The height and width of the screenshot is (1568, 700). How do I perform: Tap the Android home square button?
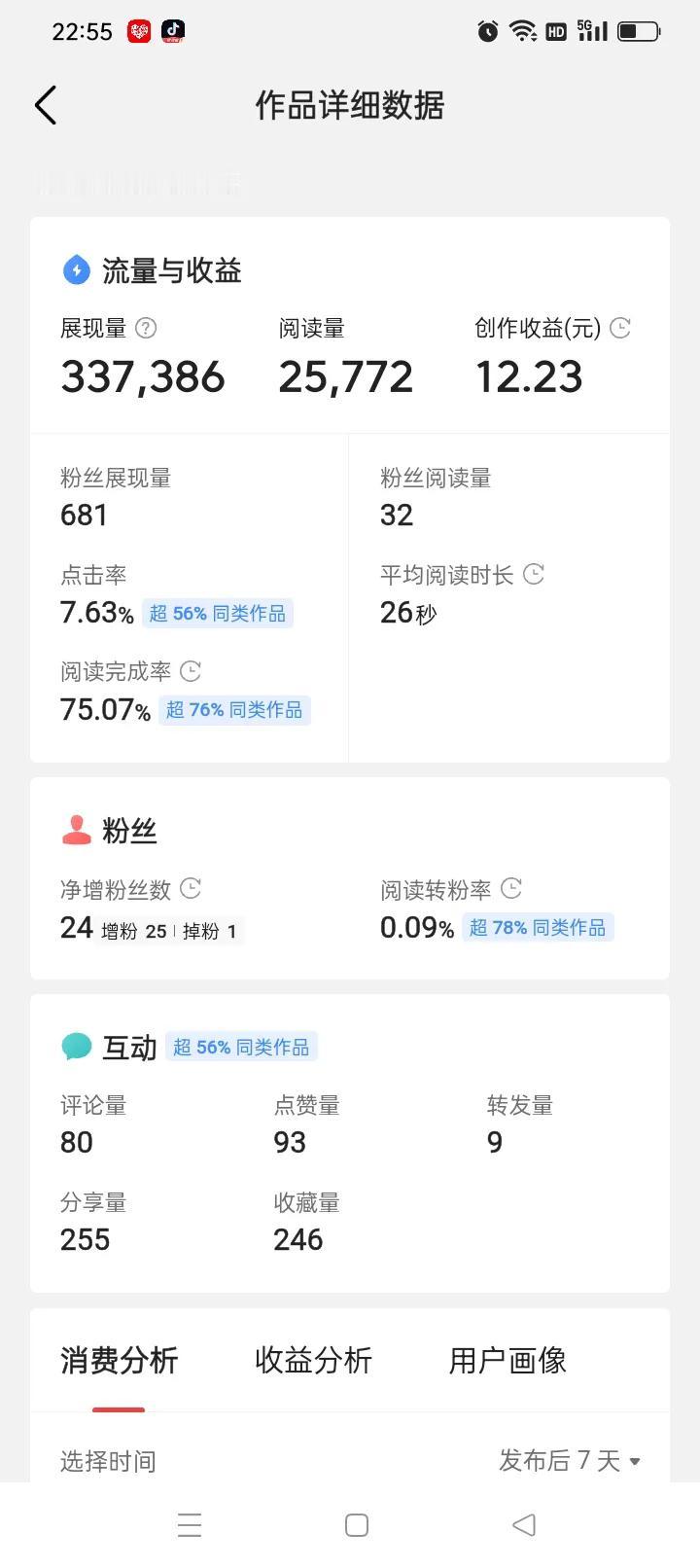[x=357, y=1524]
